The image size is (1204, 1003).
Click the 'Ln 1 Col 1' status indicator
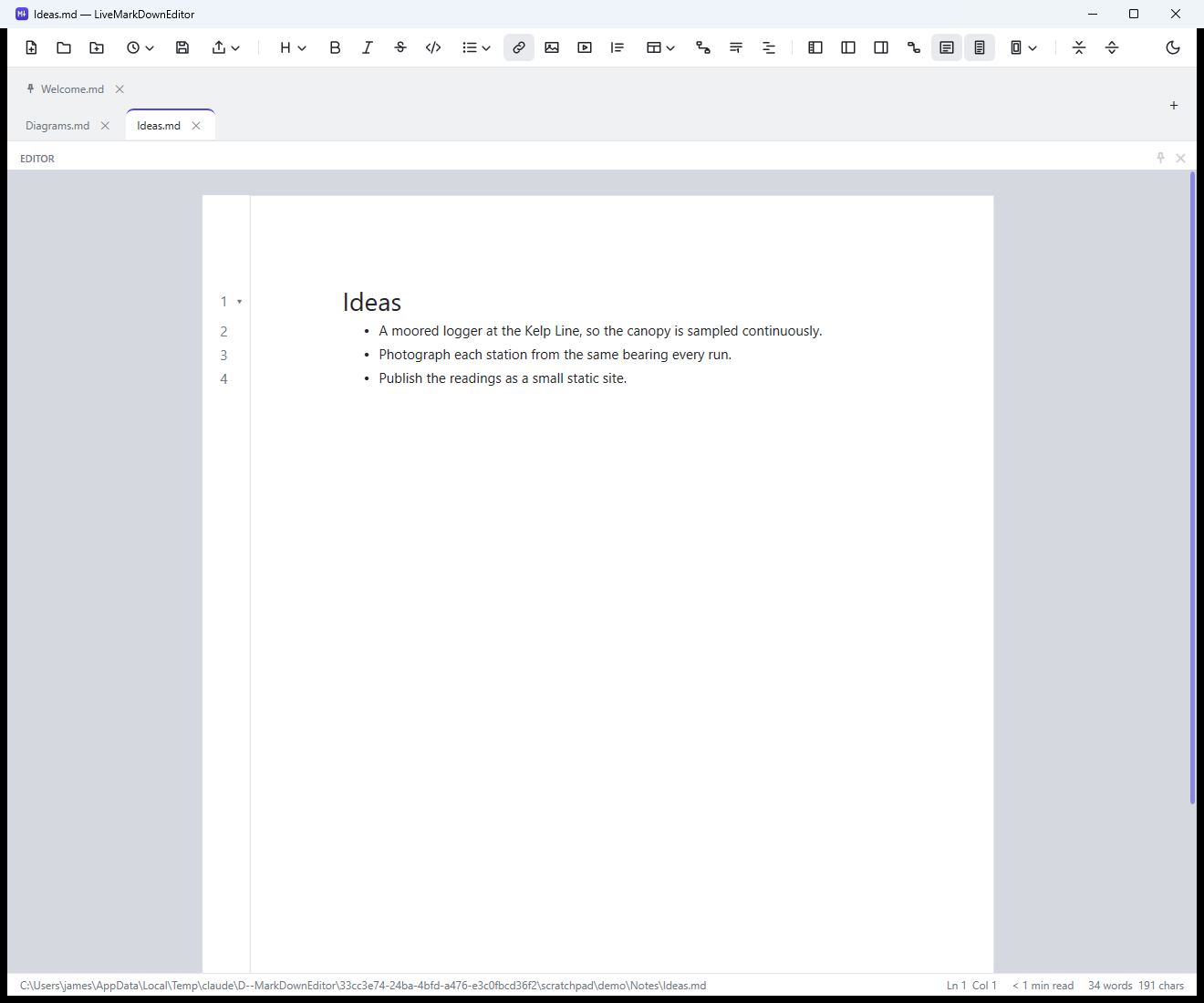pyautogui.click(x=971, y=986)
